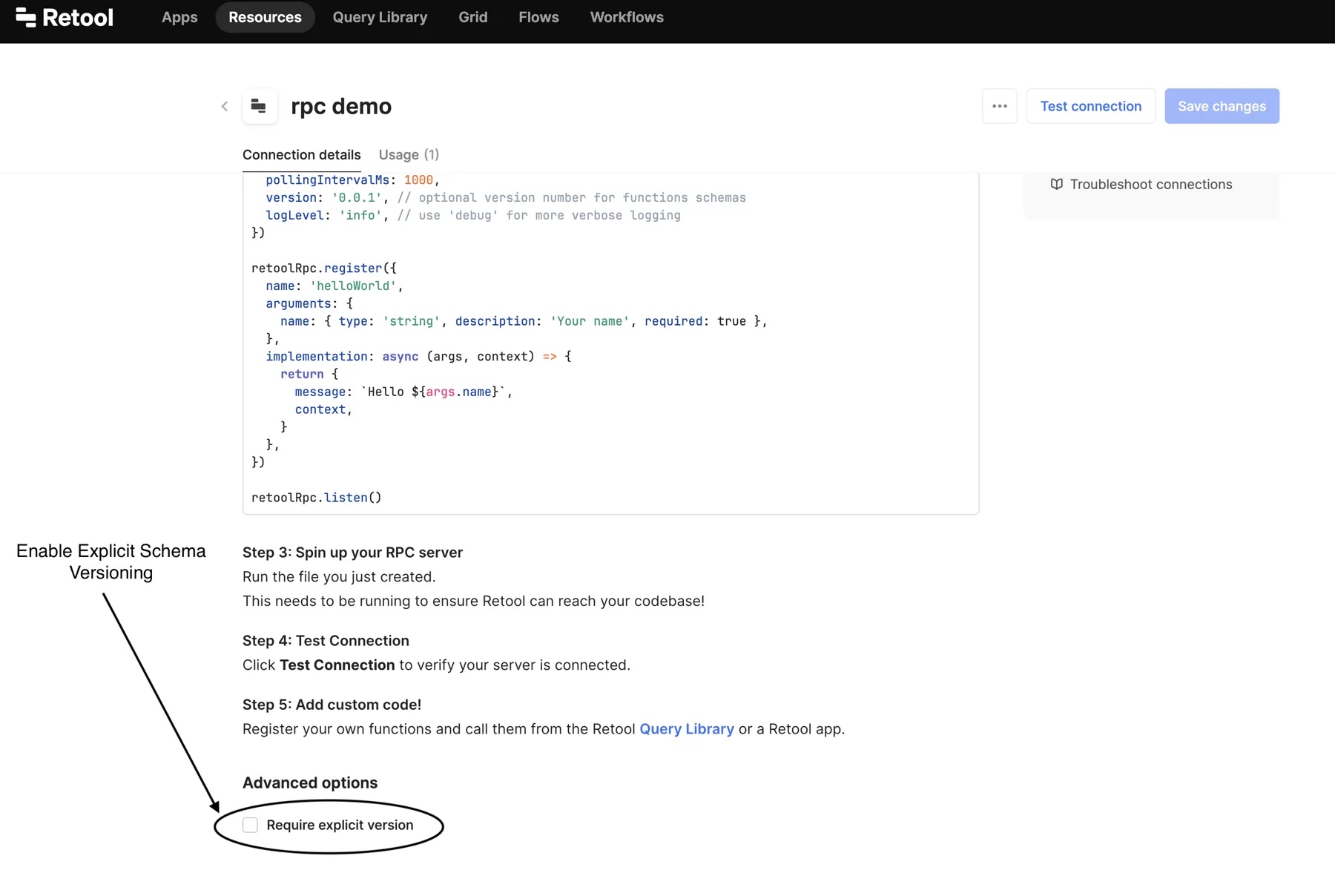Click the Save changes button
Viewport: 1335px width, 896px height.
click(x=1222, y=106)
